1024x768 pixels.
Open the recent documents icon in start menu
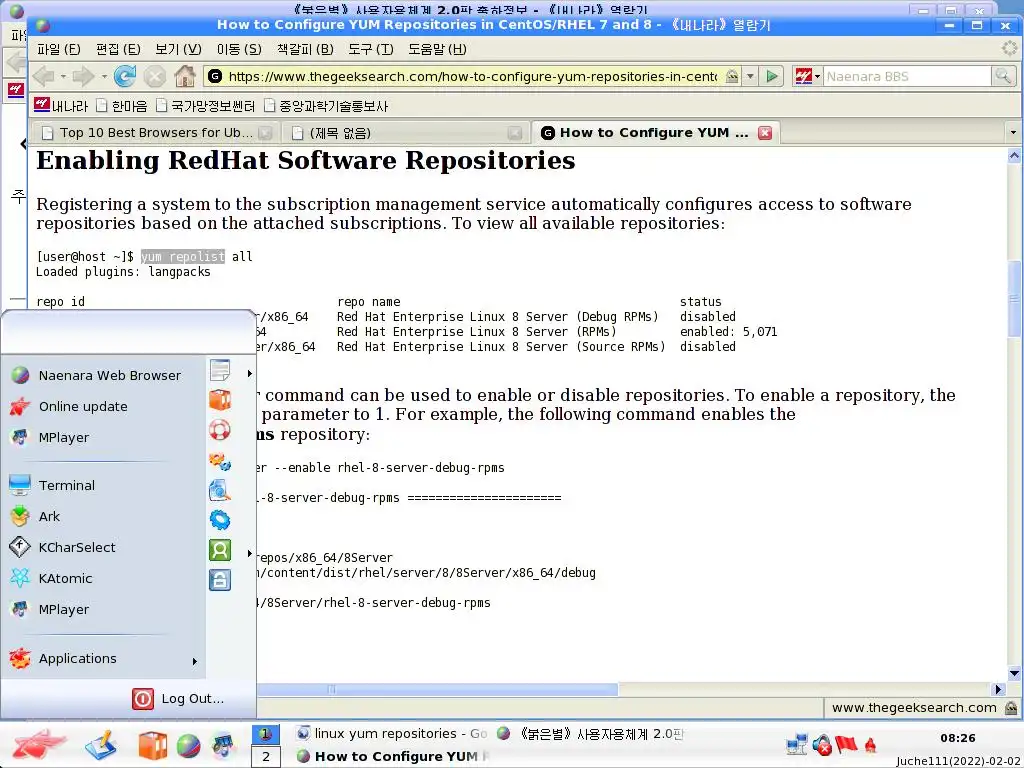pyautogui.click(x=220, y=370)
